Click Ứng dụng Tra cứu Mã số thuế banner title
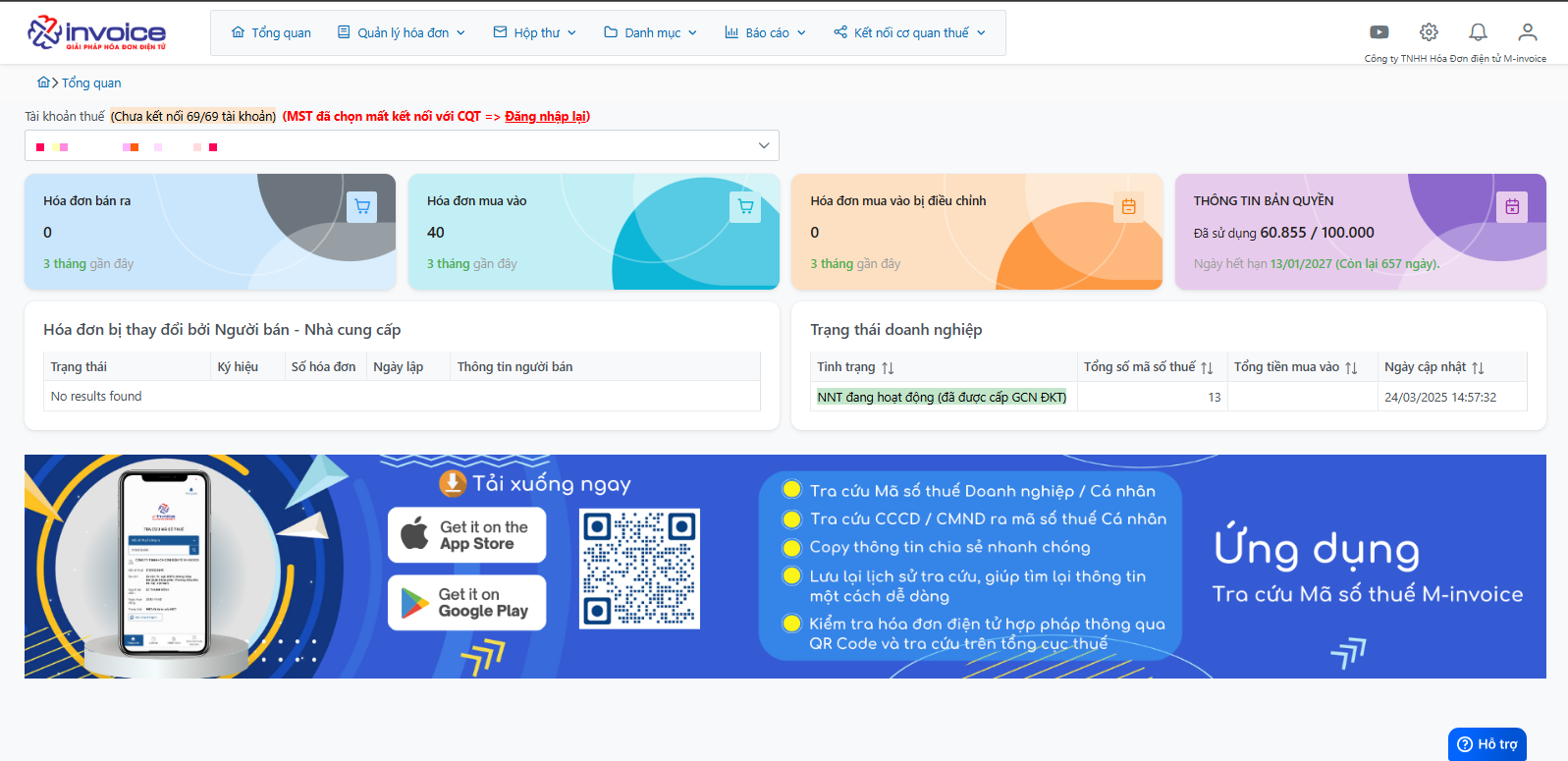The width and height of the screenshot is (1568, 761). point(1367,567)
